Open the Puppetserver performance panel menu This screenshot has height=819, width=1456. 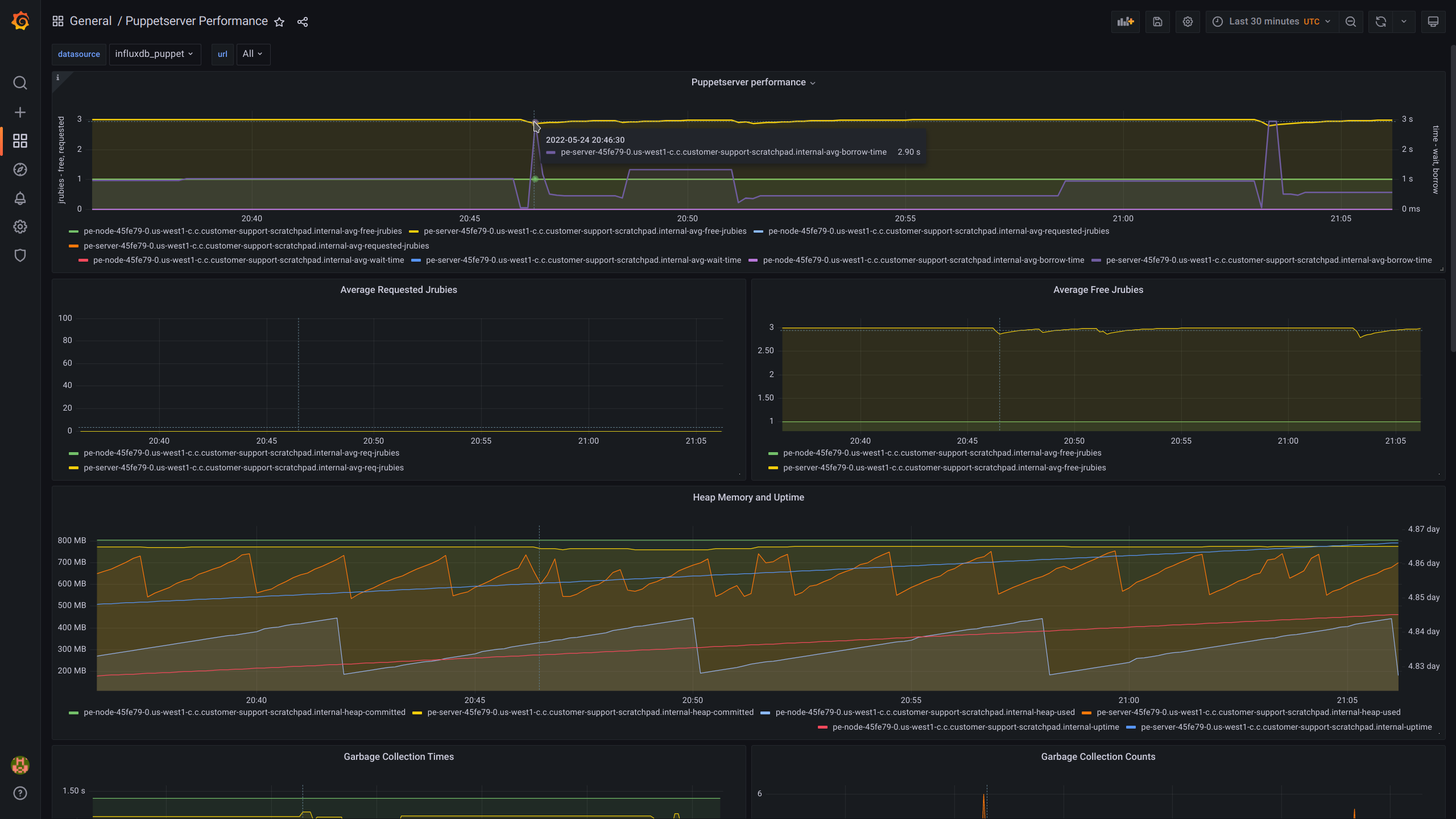pyautogui.click(x=752, y=82)
